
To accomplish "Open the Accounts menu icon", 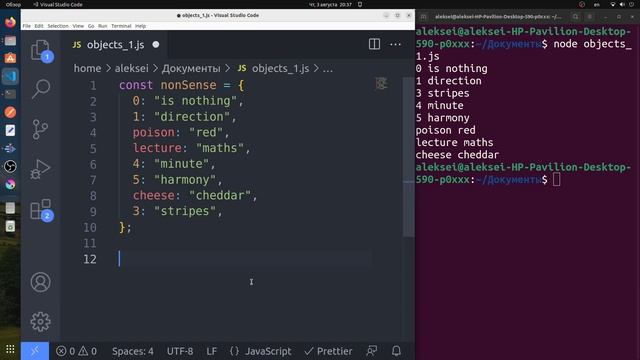I will tap(40, 282).
